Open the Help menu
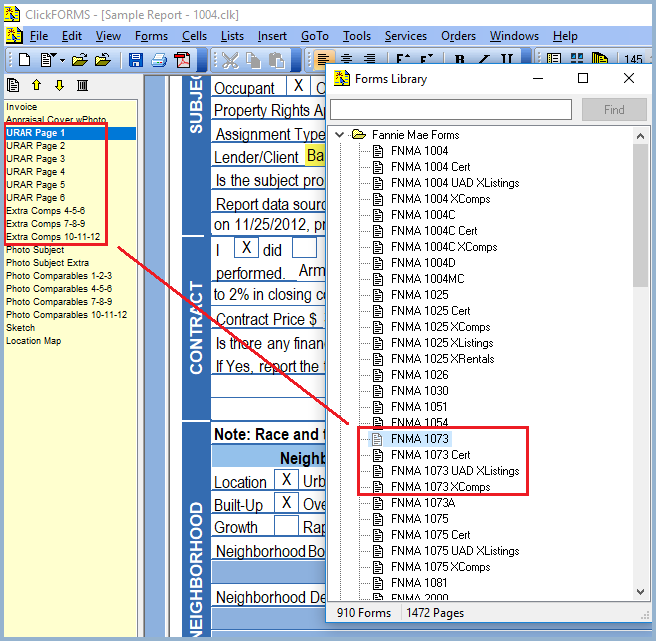This screenshot has width=656, height=641. coord(565,36)
